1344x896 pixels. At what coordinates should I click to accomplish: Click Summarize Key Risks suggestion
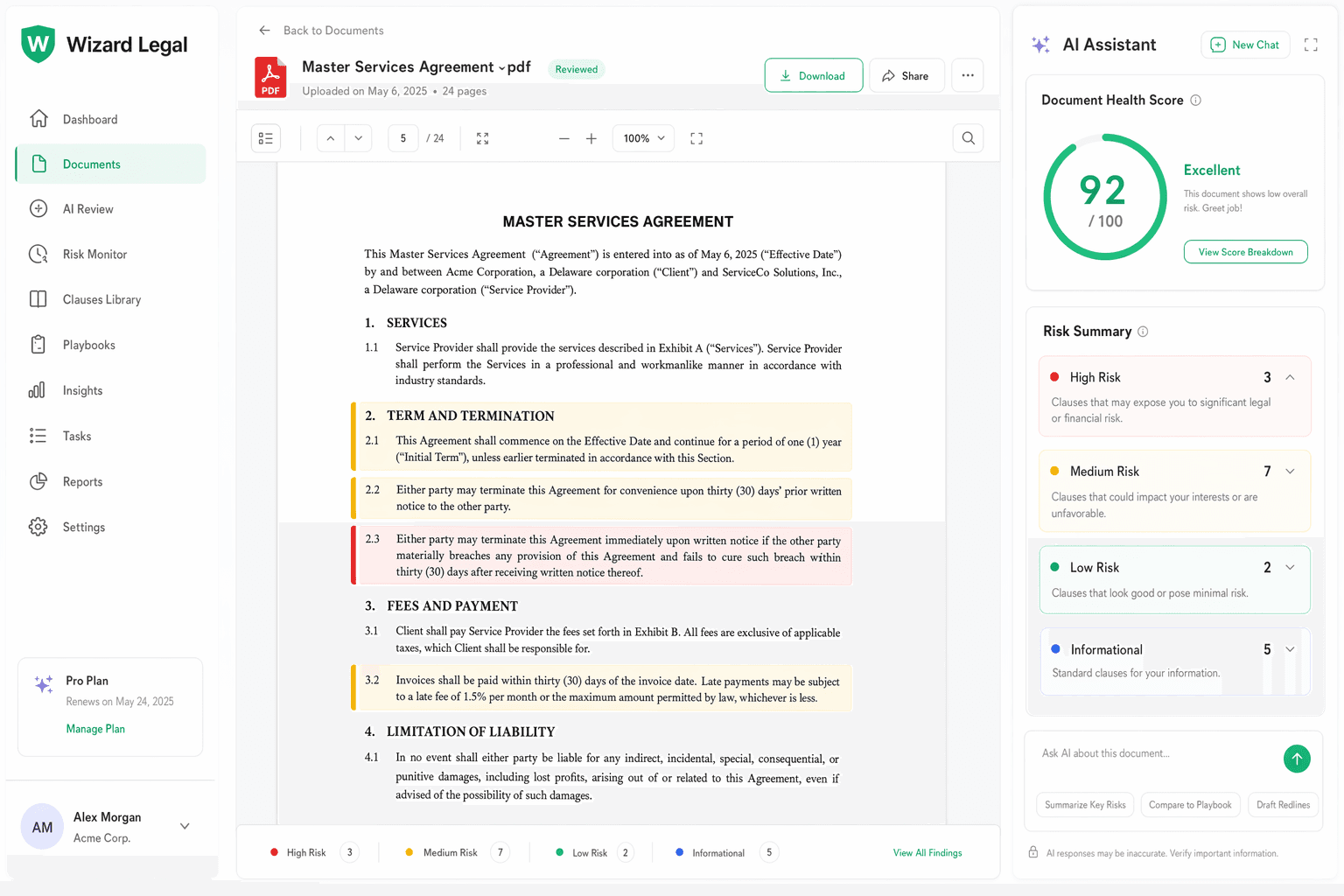1085,805
